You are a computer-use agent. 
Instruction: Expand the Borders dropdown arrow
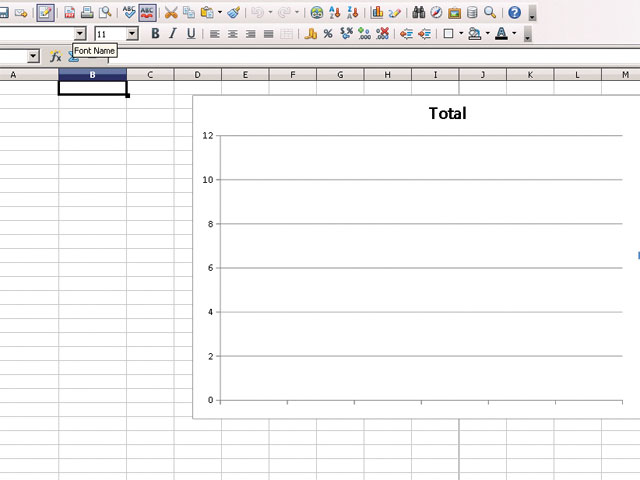(461, 33)
